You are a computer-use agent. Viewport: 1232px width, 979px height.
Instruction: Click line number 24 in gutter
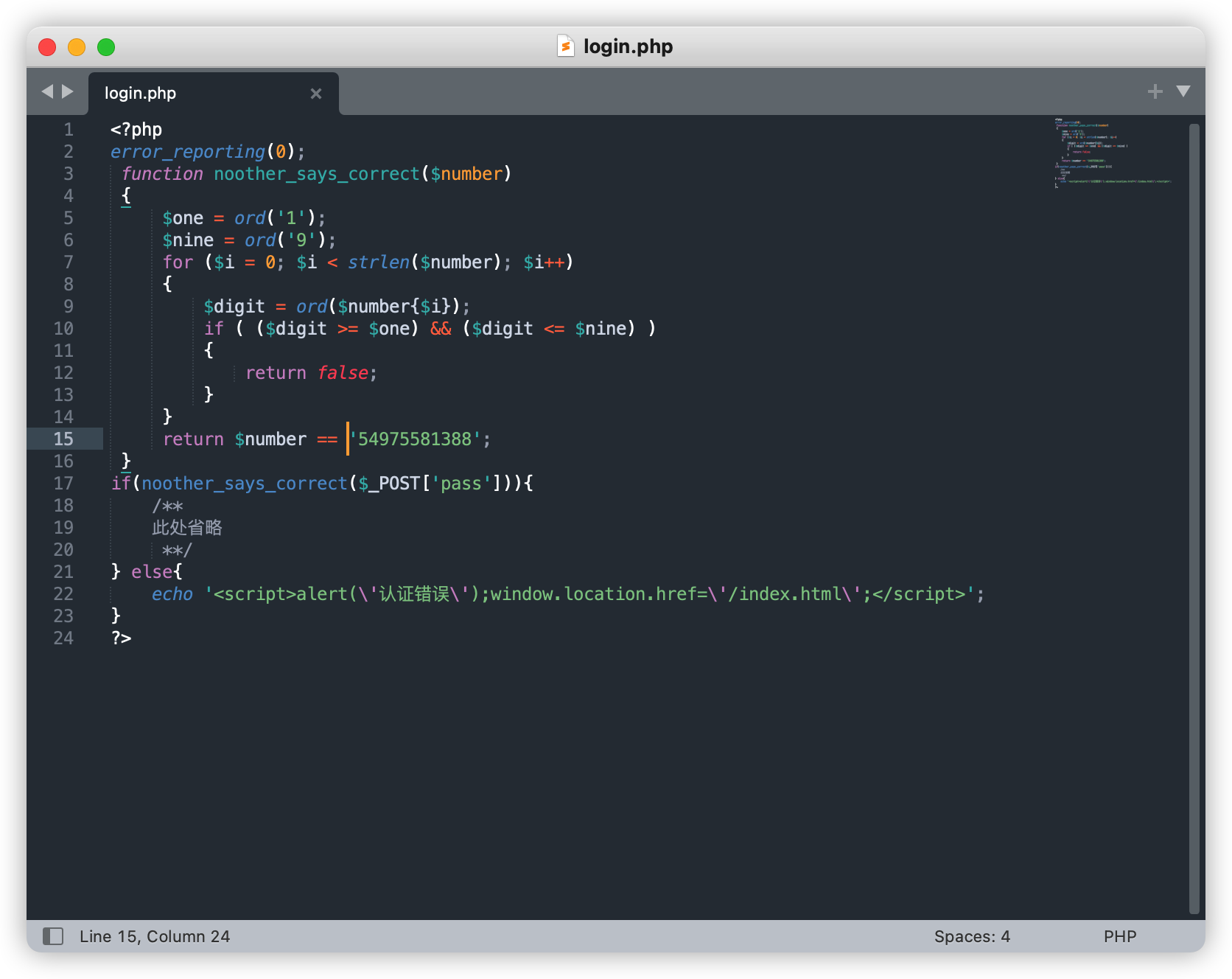[63, 638]
